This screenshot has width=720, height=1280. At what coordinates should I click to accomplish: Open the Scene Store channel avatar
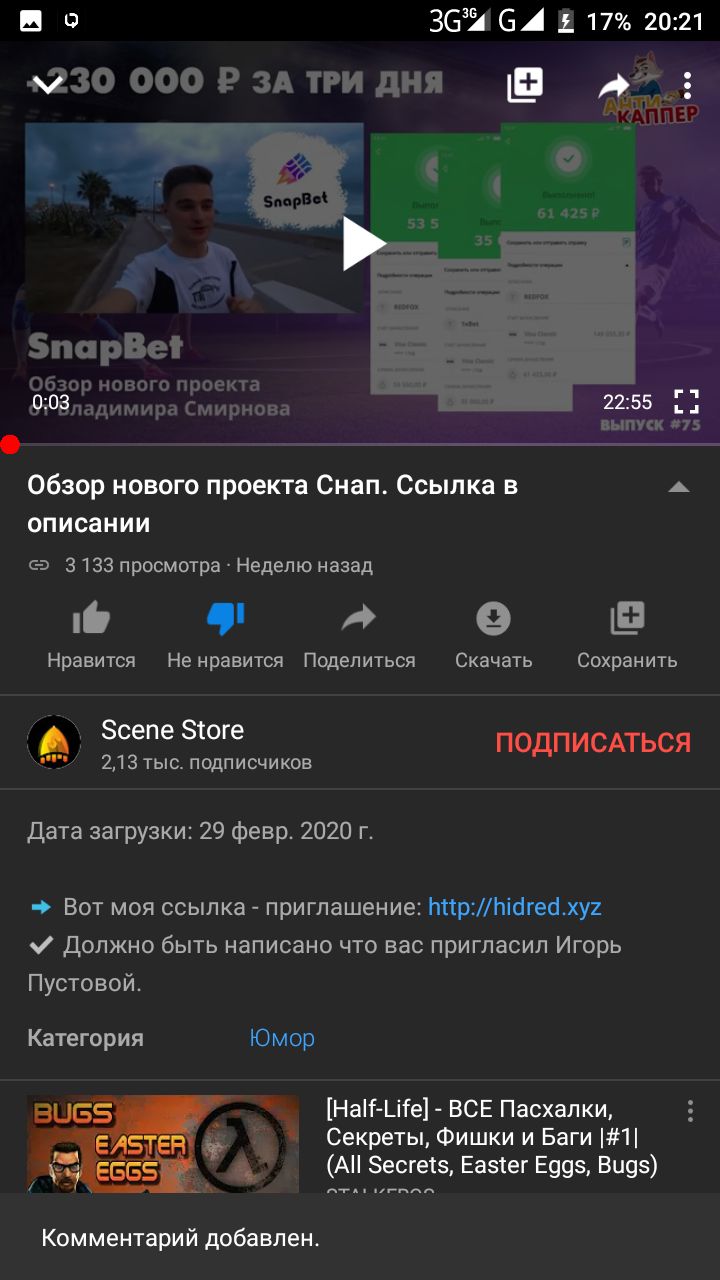point(54,742)
